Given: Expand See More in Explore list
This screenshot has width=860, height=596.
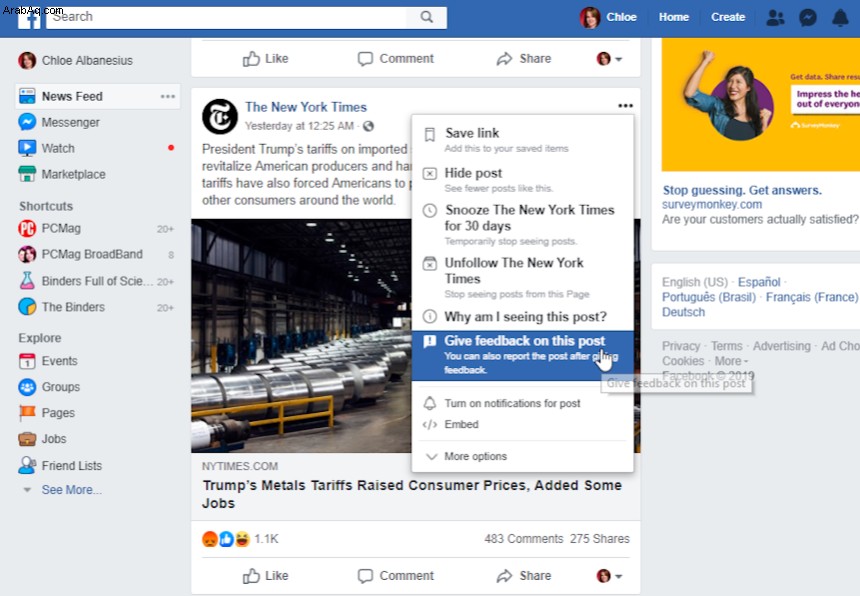Looking at the screenshot, I should click(x=71, y=490).
